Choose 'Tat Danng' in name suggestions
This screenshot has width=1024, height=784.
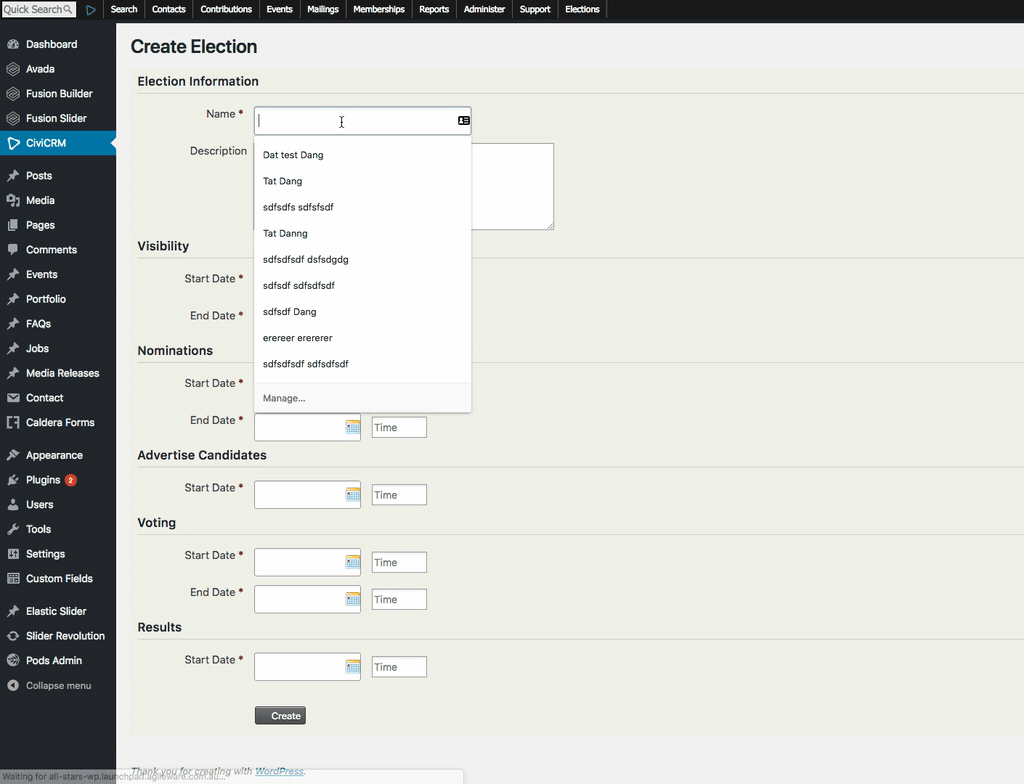pos(285,233)
